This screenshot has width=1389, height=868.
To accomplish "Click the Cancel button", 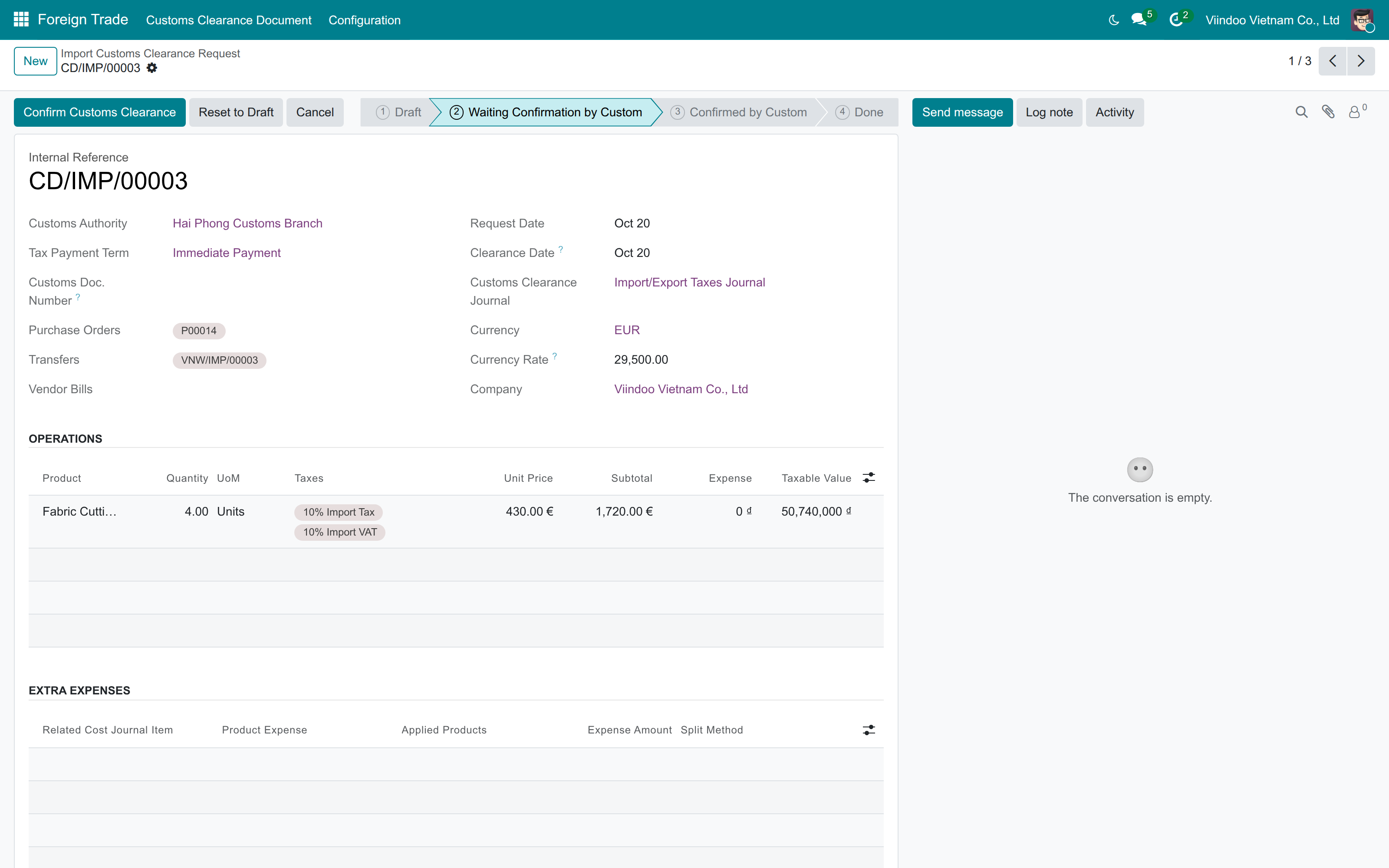I will 315,112.
